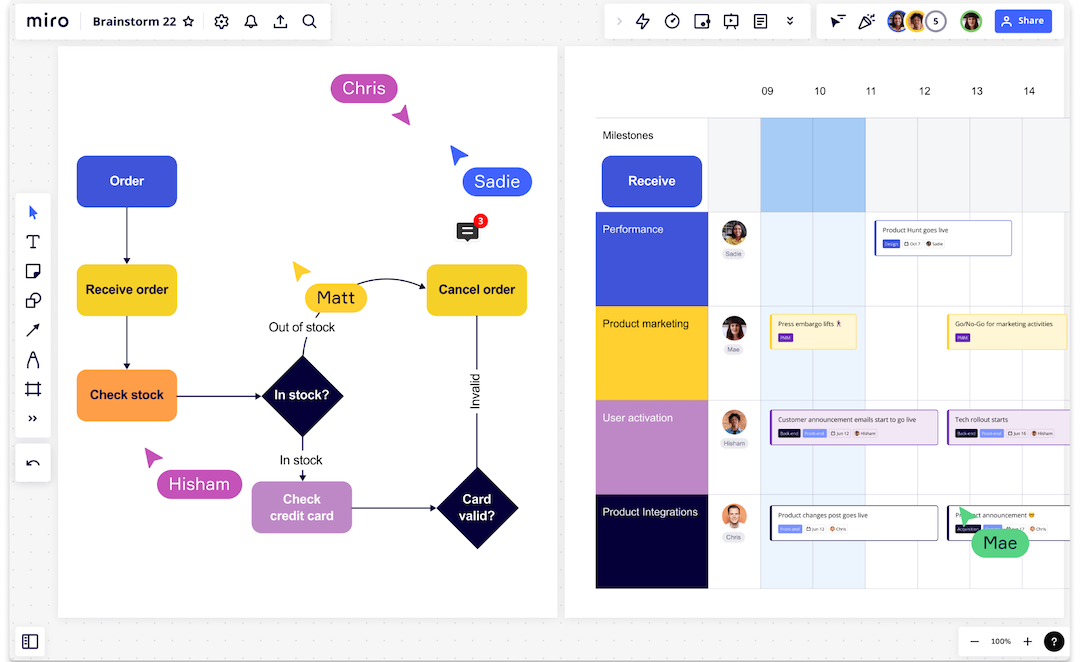Click the blue Share button

[1022, 20]
